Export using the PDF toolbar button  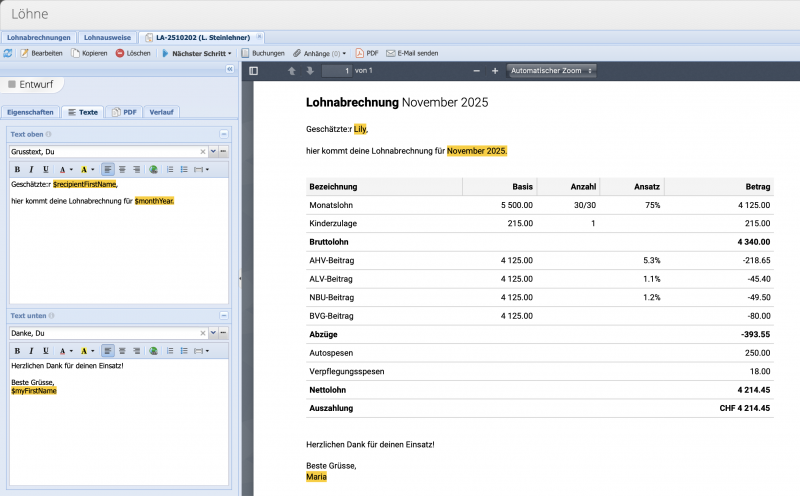pos(367,53)
